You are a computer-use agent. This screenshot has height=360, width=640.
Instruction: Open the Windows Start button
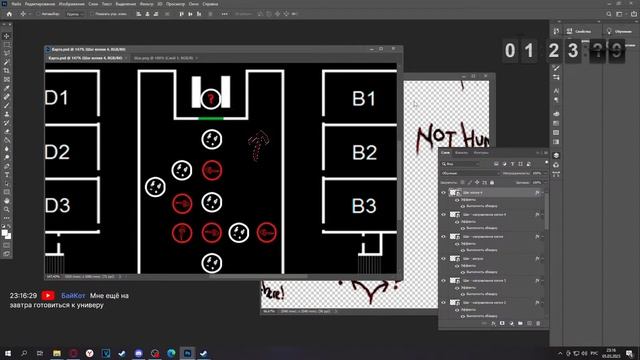pos(8,353)
